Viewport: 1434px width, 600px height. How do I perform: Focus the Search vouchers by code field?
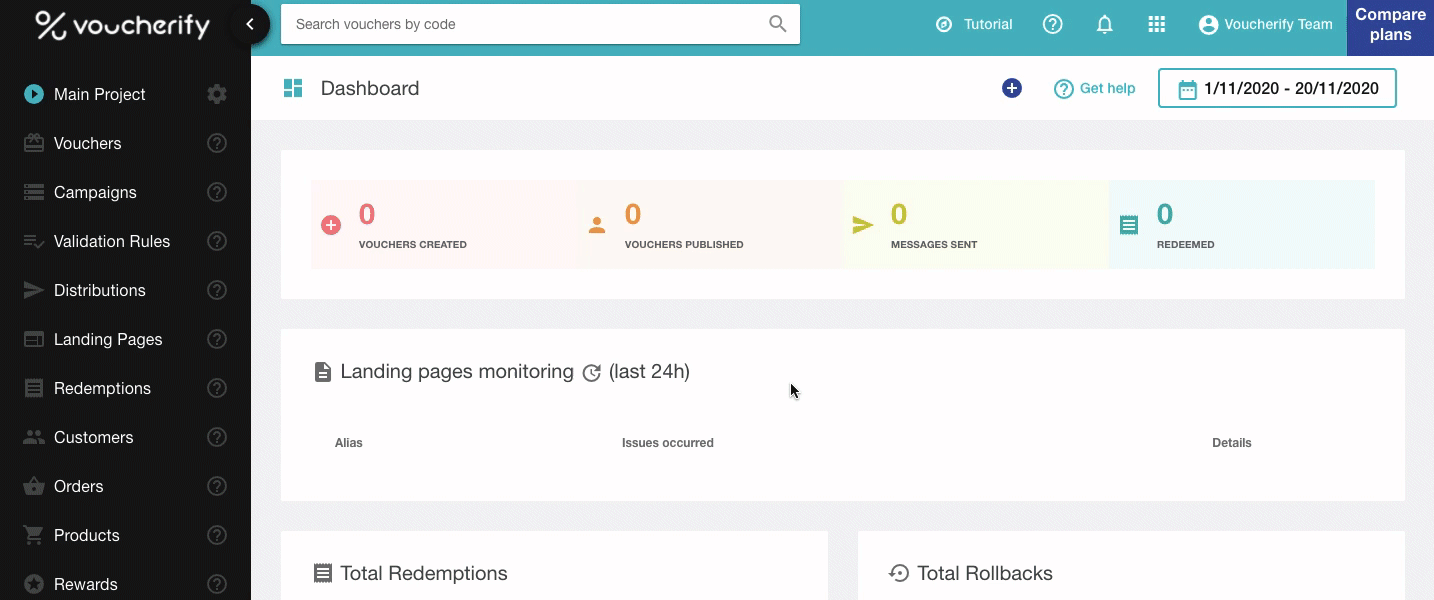click(x=540, y=24)
